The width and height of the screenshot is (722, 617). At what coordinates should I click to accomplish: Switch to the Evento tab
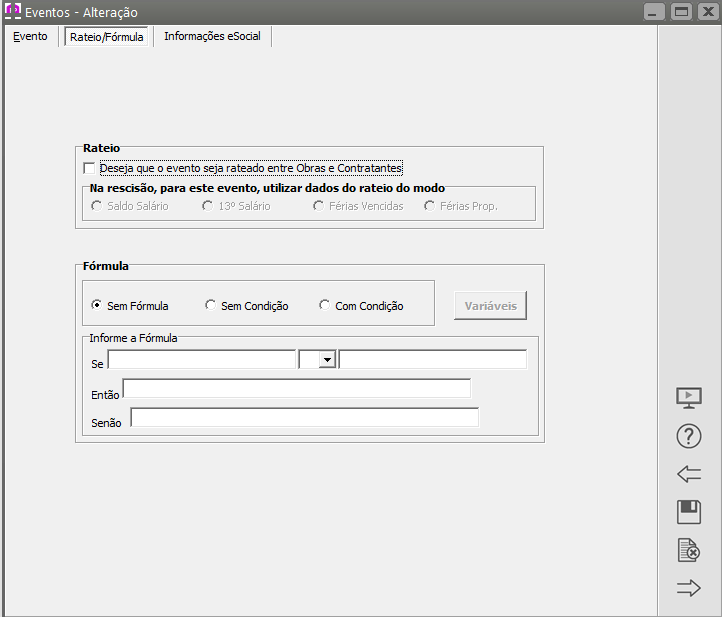tap(30, 36)
